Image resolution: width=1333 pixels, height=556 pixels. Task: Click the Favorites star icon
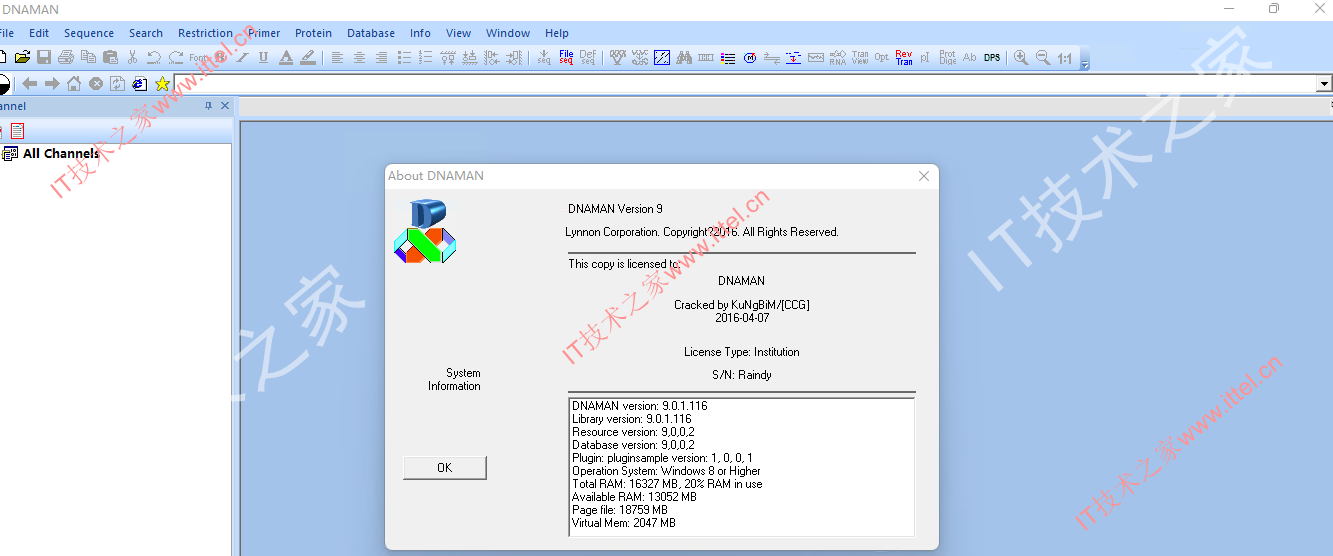(x=162, y=84)
